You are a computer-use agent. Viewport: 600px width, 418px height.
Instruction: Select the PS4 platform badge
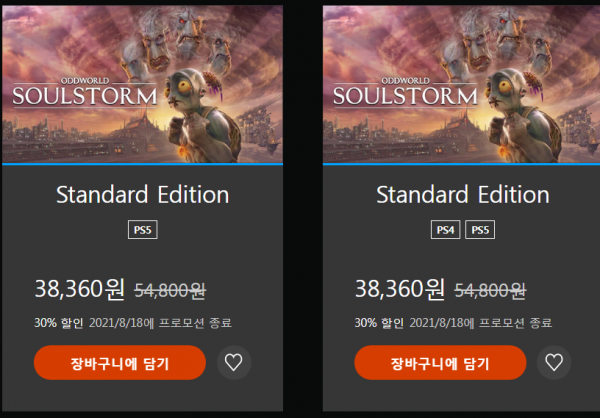click(x=445, y=230)
